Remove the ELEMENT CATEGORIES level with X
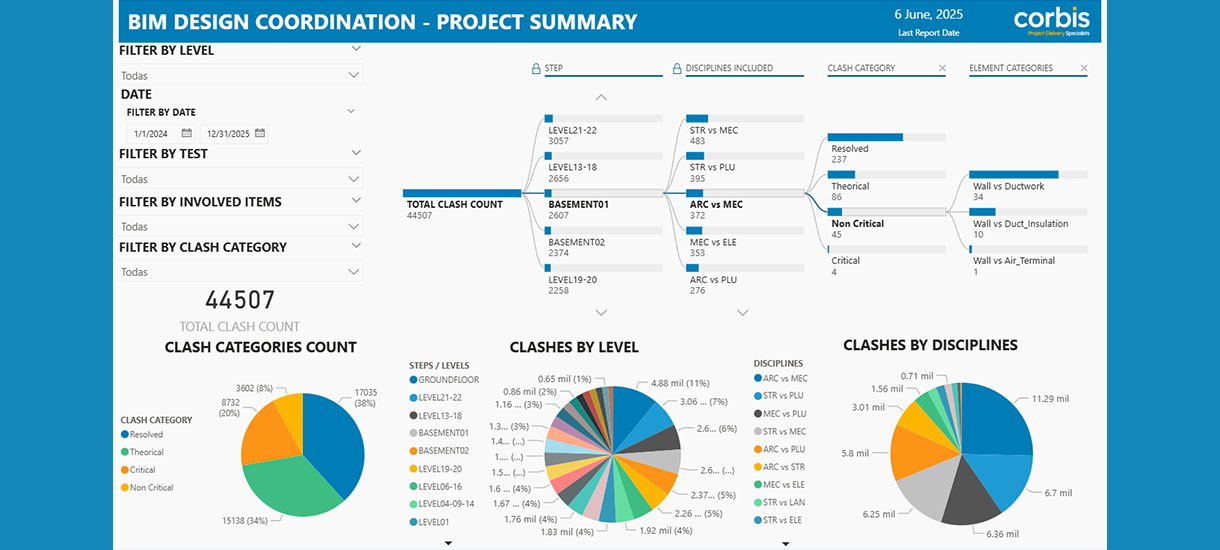This screenshot has height=550, width=1220. [1082, 69]
